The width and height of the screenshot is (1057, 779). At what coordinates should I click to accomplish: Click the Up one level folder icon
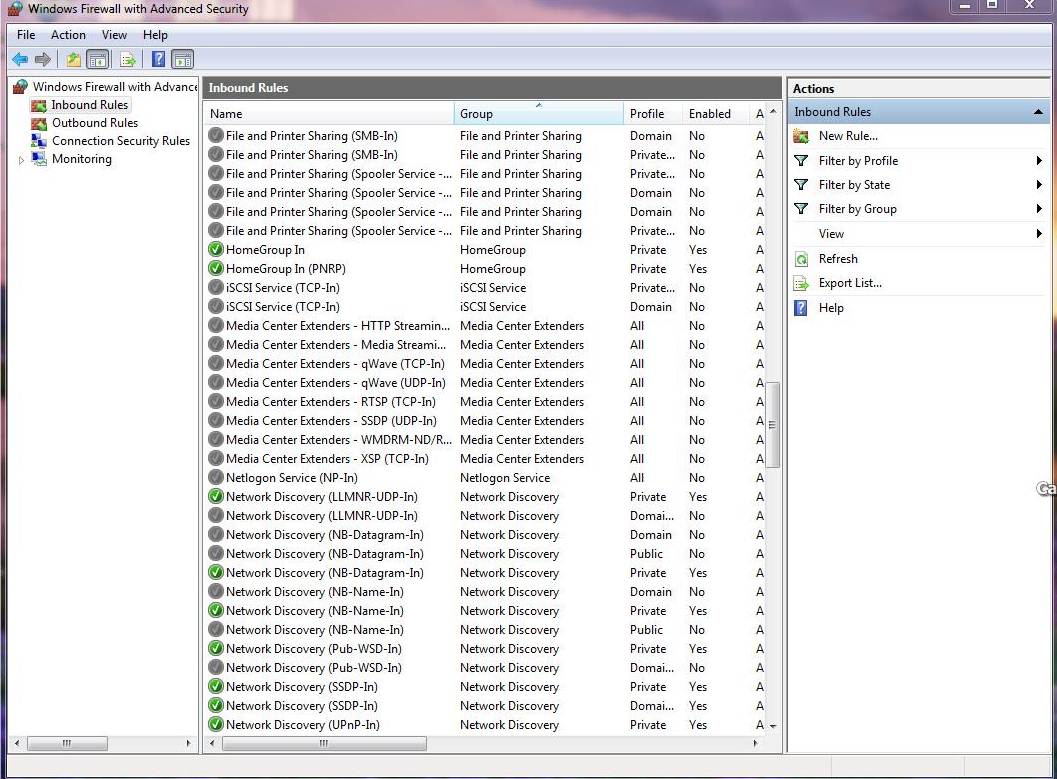73,59
